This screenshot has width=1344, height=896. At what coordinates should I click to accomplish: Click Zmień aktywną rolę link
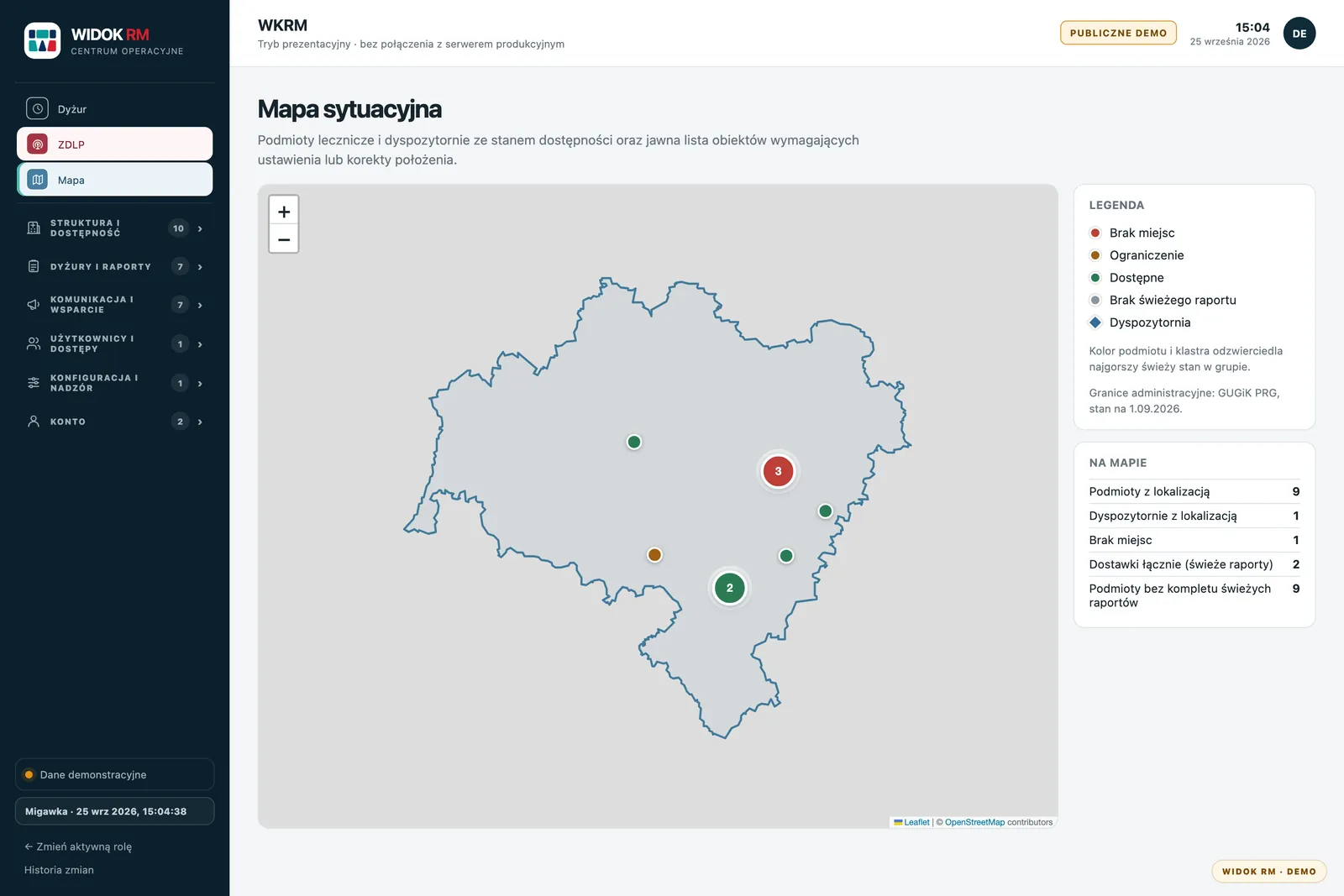point(78,846)
